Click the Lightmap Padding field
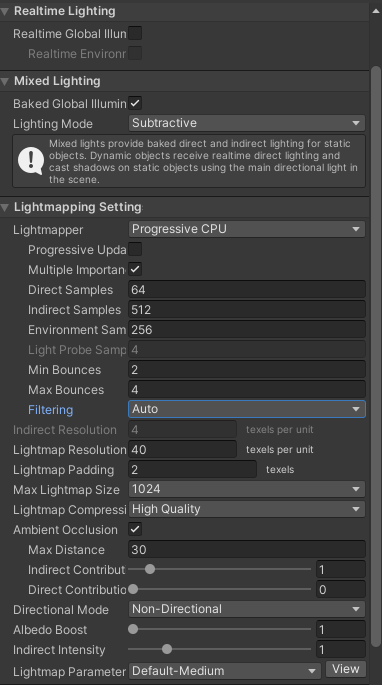The height and width of the screenshot is (685, 382). tap(193, 470)
